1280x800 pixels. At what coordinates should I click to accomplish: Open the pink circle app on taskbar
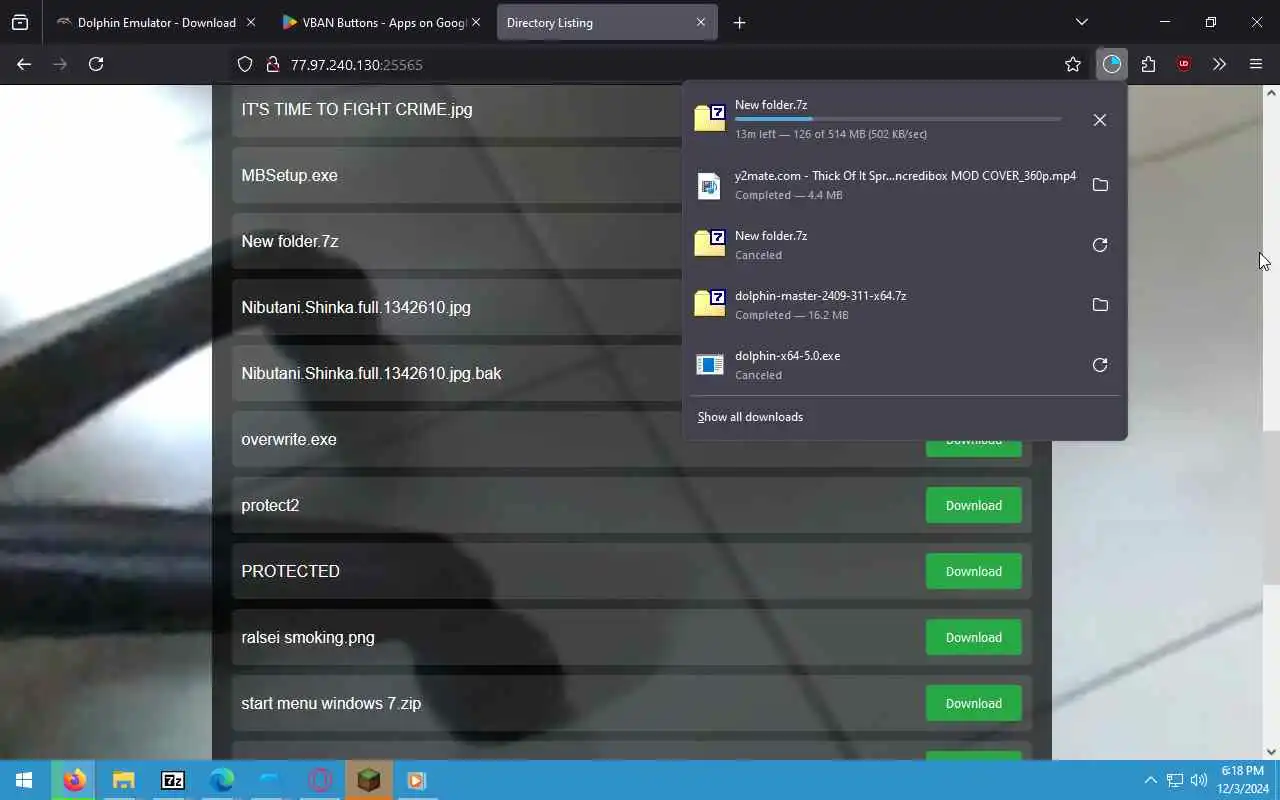319,780
